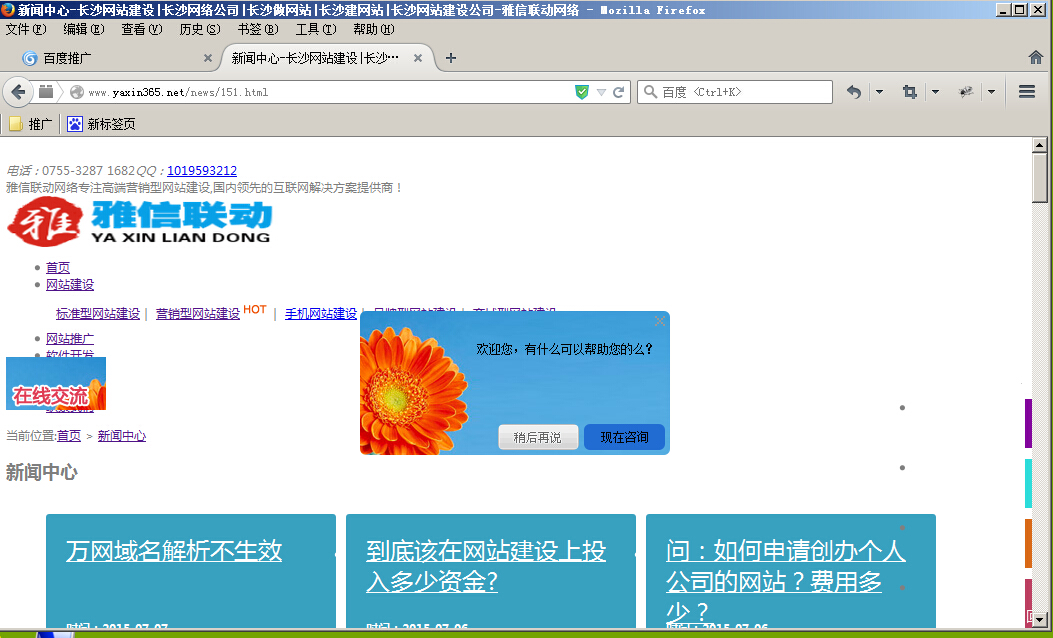Open dropdown next to the crop icon
This screenshot has height=638, width=1053.
(935, 92)
